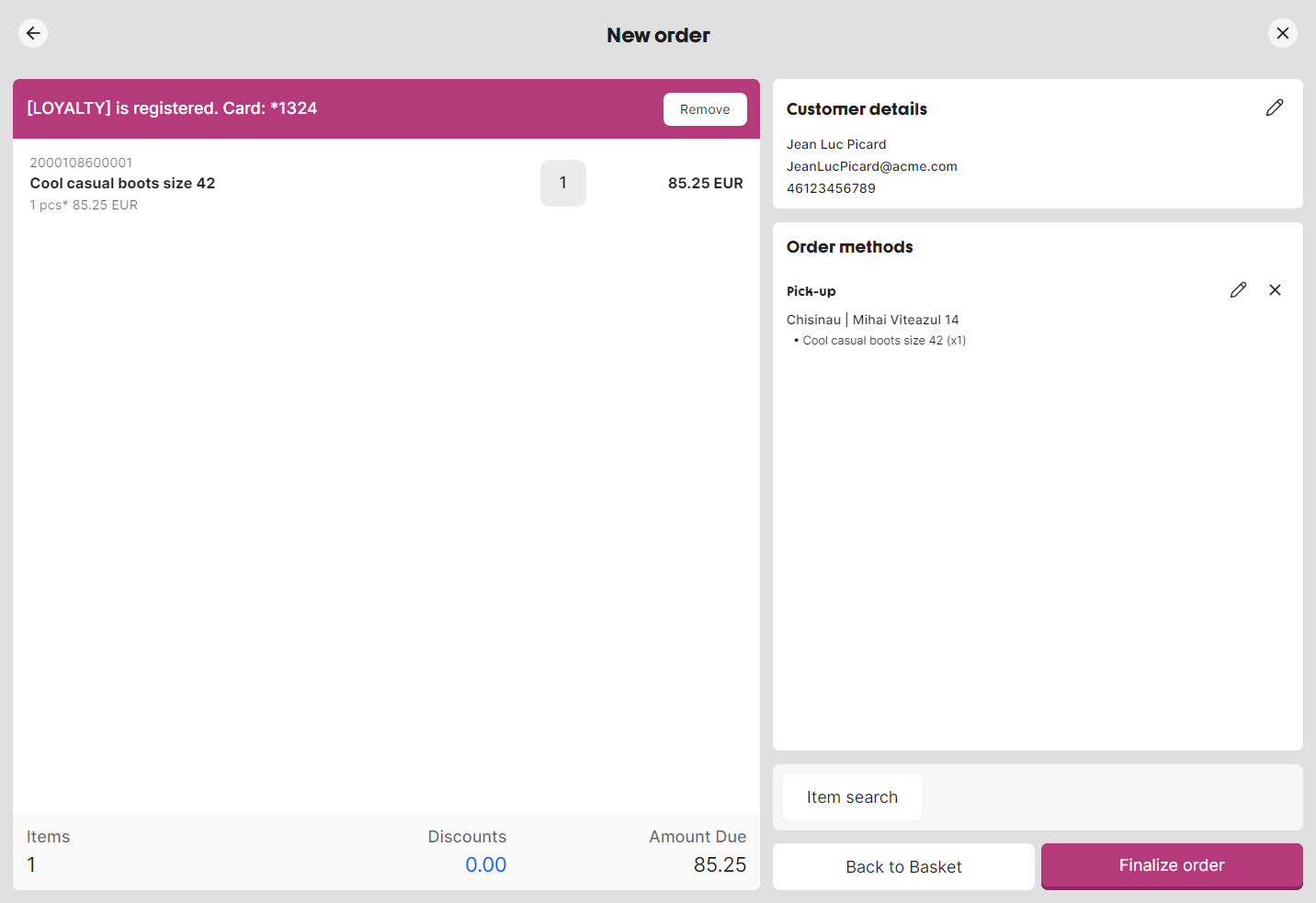
Task: Close the New order screen
Action: tap(1283, 33)
